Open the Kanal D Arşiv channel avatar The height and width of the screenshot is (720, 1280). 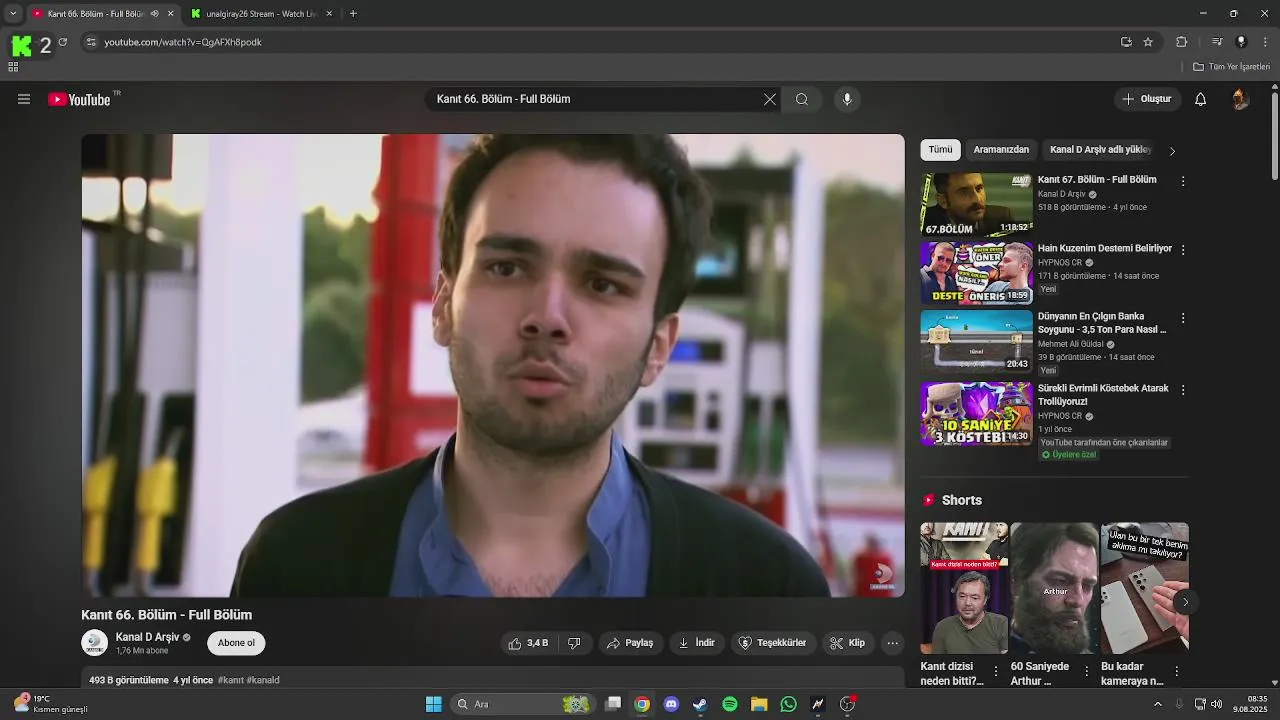pyautogui.click(x=95, y=643)
